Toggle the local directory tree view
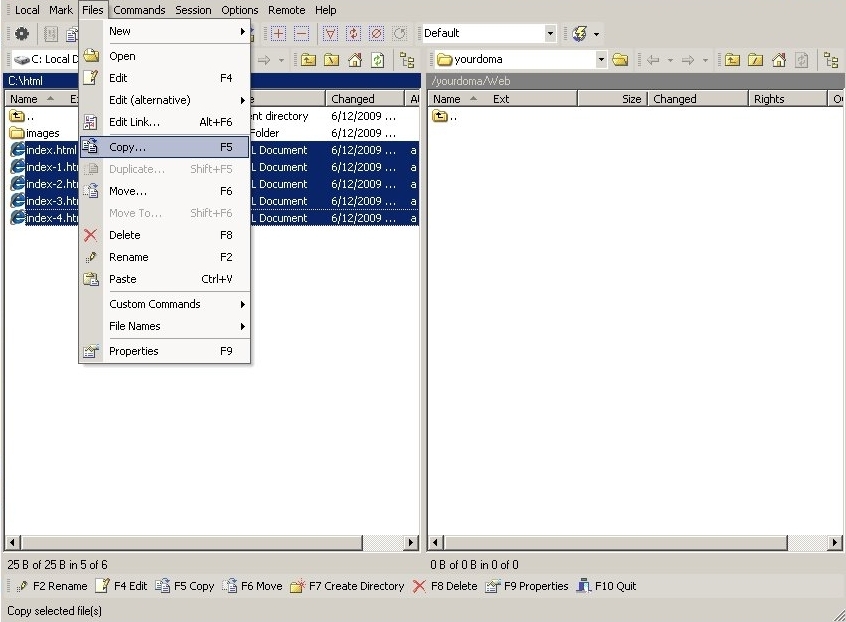Image resolution: width=846 pixels, height=622 pixels. point(406,60)
